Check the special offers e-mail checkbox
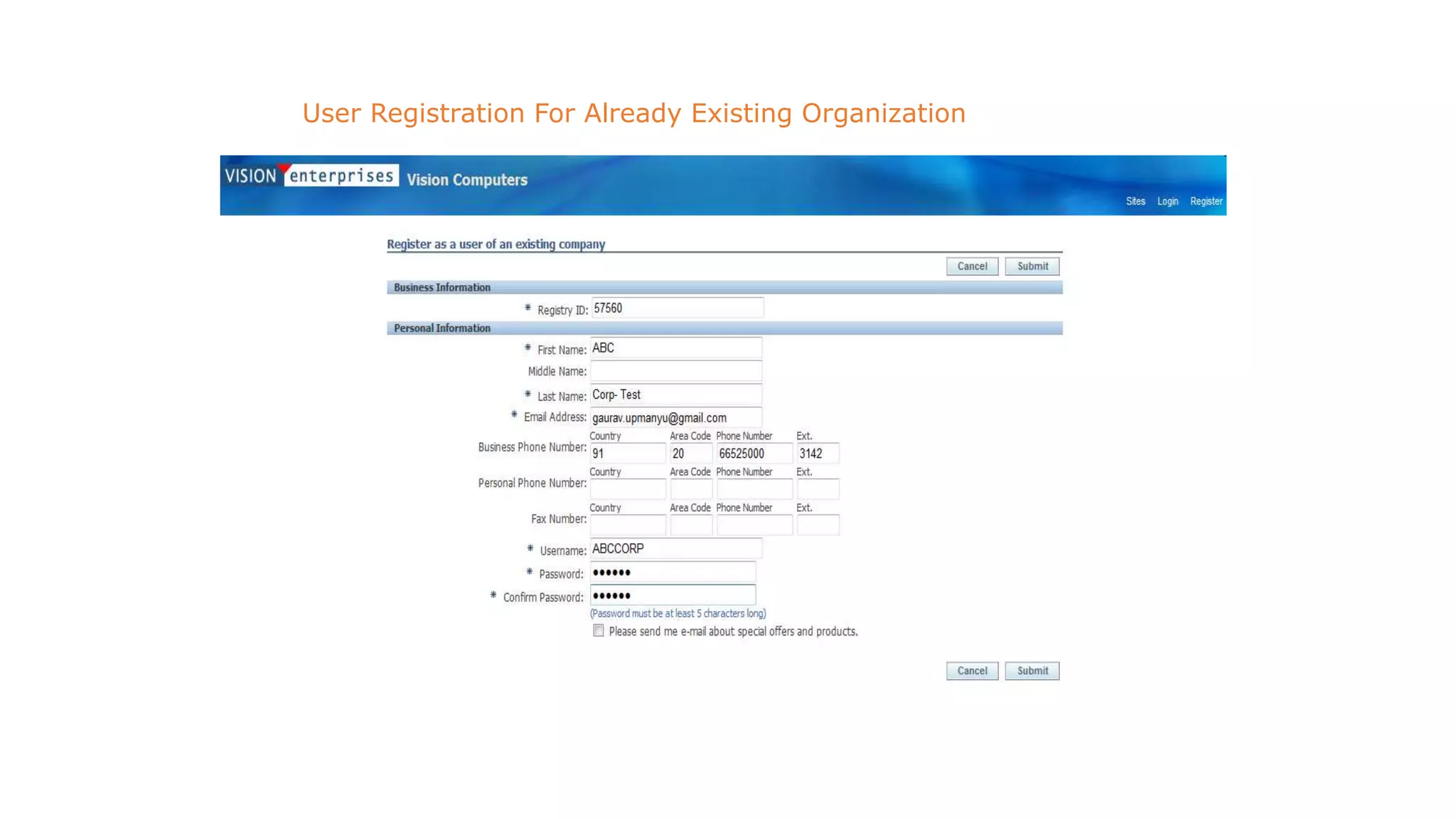 599,631
